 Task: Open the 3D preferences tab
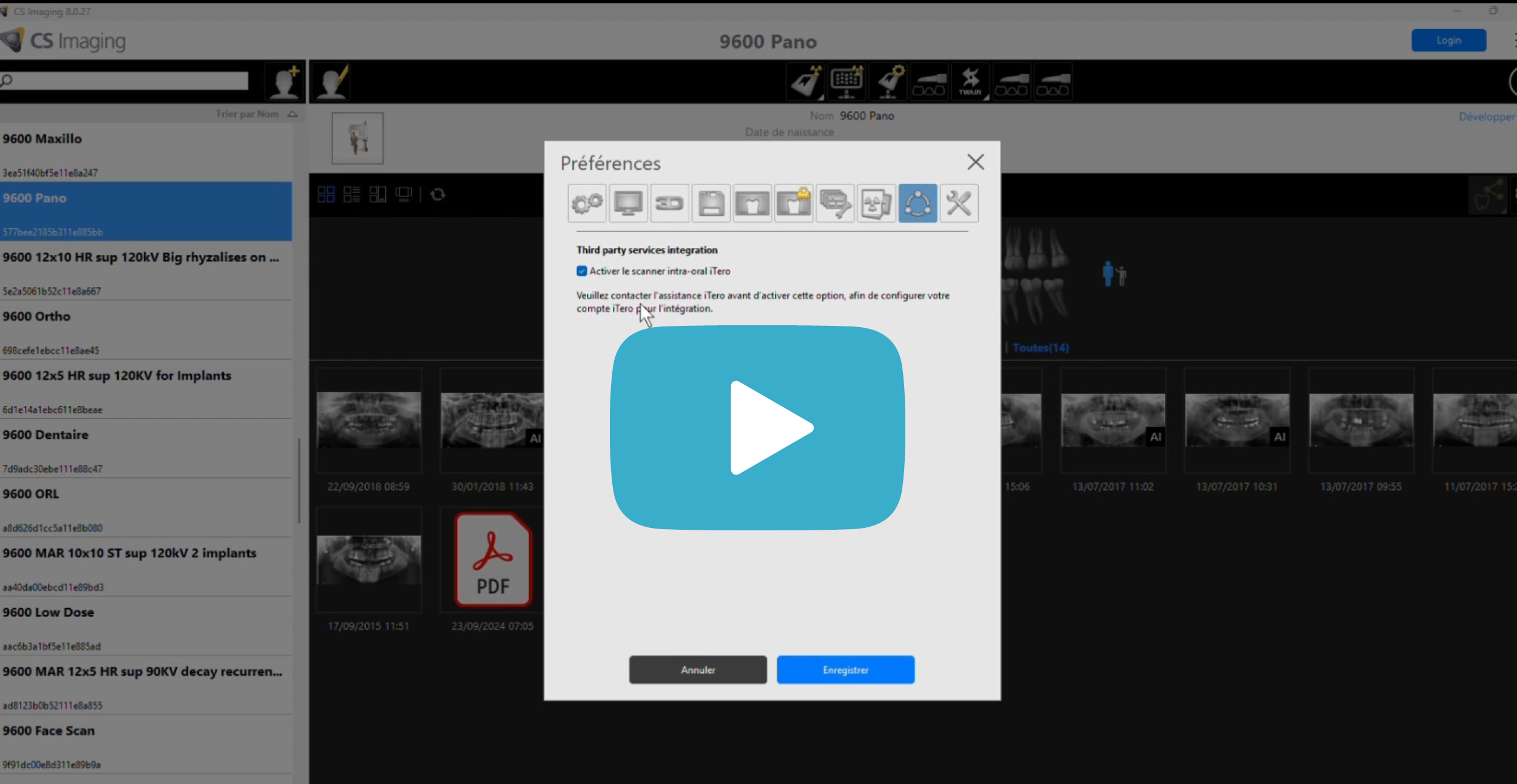point(669,203)
